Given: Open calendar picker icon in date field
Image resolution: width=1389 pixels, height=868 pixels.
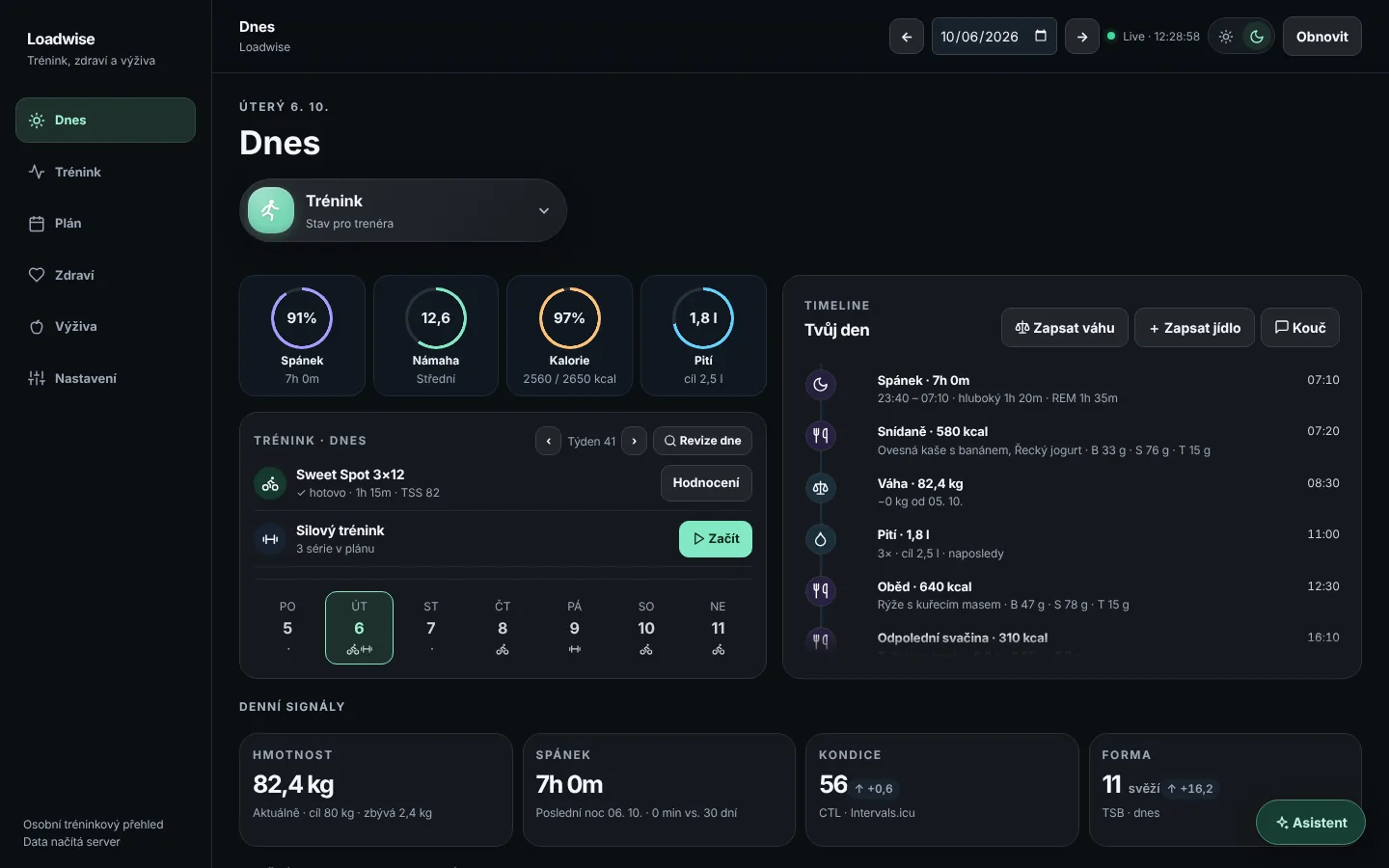Looking at the screenshot, I should [1041, 36].
